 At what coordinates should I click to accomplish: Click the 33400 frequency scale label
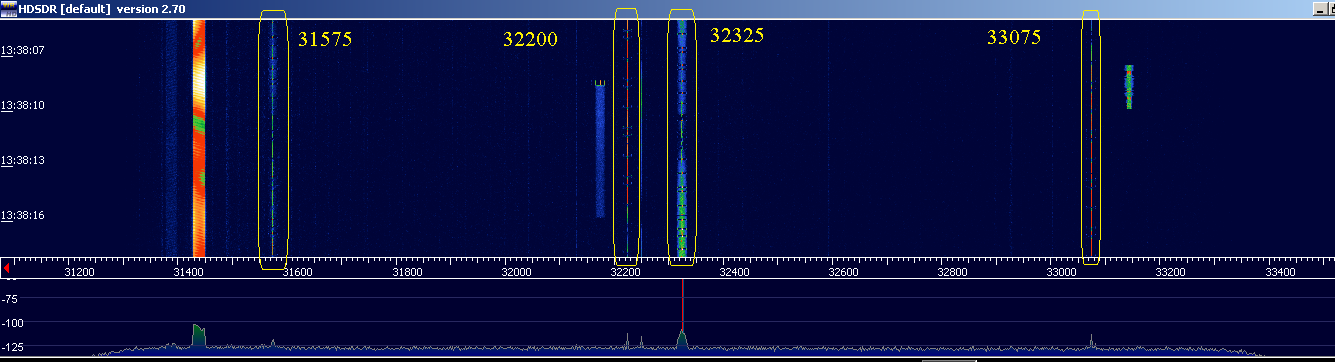[x=1280, y=272]
